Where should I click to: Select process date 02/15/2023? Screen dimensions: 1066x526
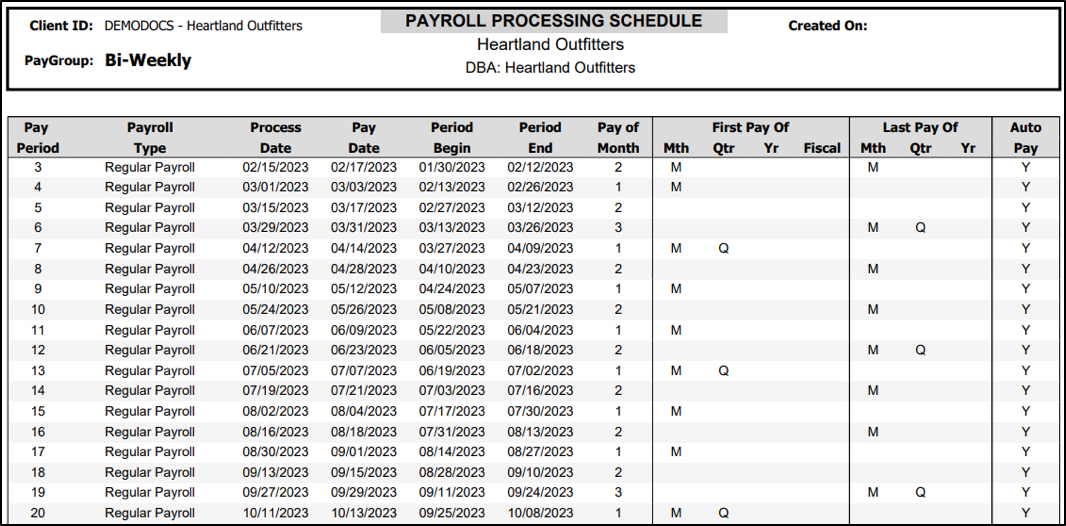pos(275,167)
